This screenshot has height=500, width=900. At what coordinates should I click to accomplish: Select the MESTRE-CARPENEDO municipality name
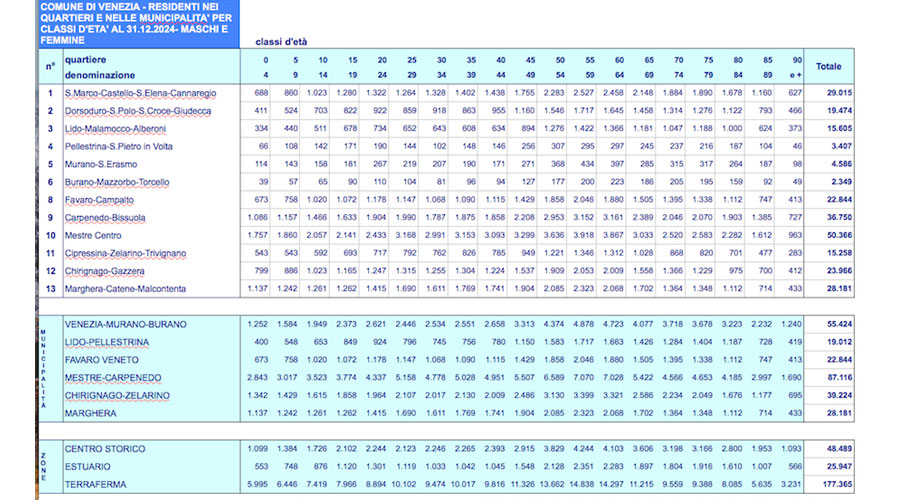[x=112, y=378]
